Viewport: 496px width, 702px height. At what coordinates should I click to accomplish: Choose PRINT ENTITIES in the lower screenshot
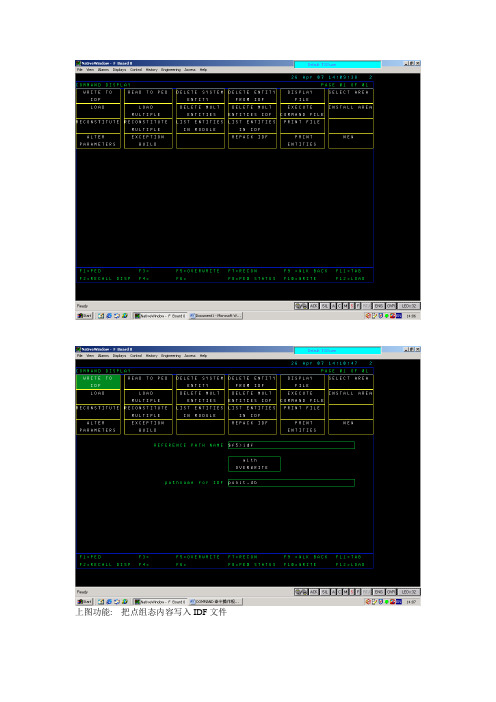(x=302, y=427)
